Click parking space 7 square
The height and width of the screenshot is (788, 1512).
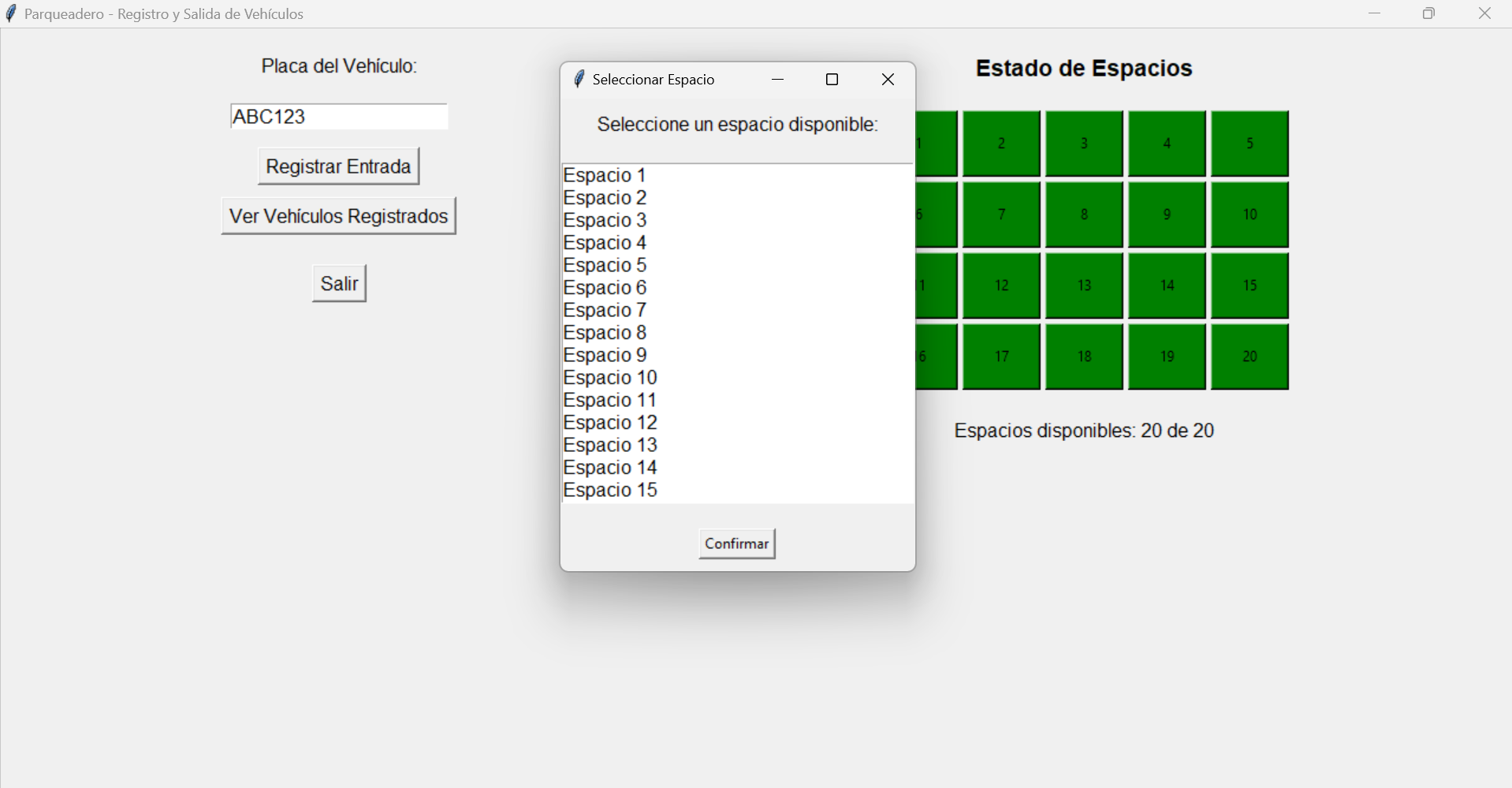[1001, 215]
